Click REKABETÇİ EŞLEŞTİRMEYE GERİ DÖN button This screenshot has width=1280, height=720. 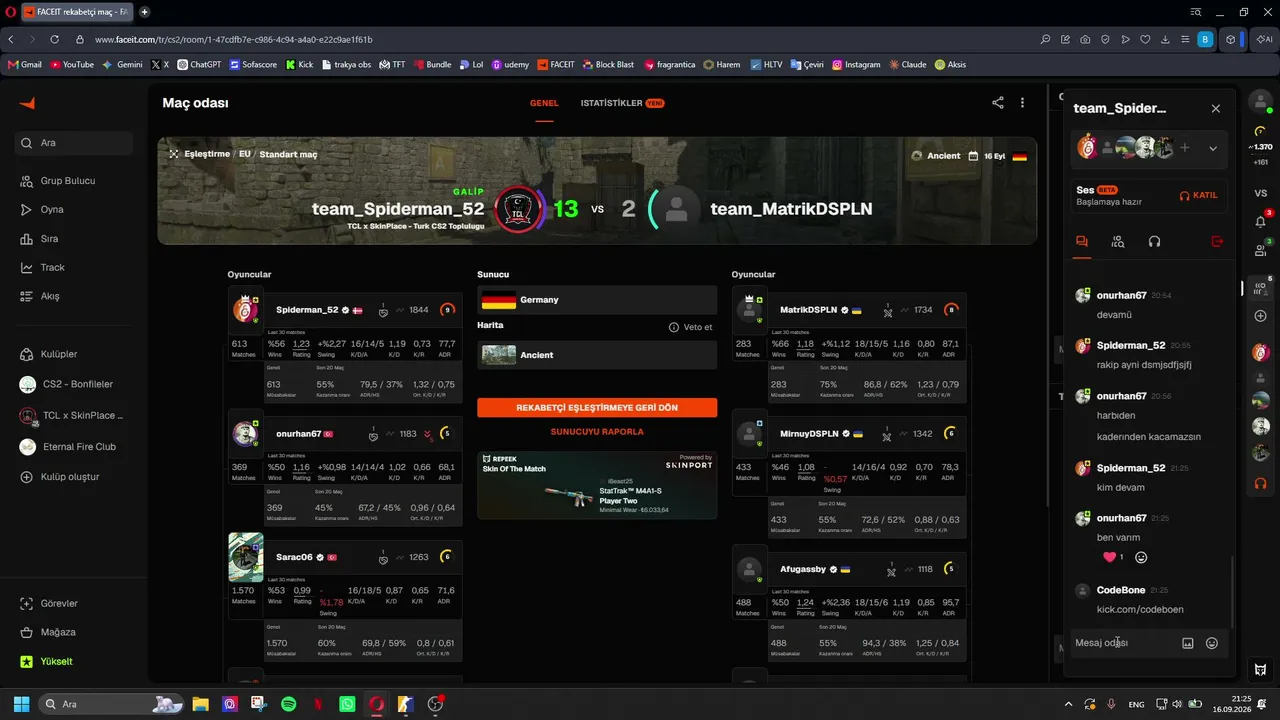(597, 408)
